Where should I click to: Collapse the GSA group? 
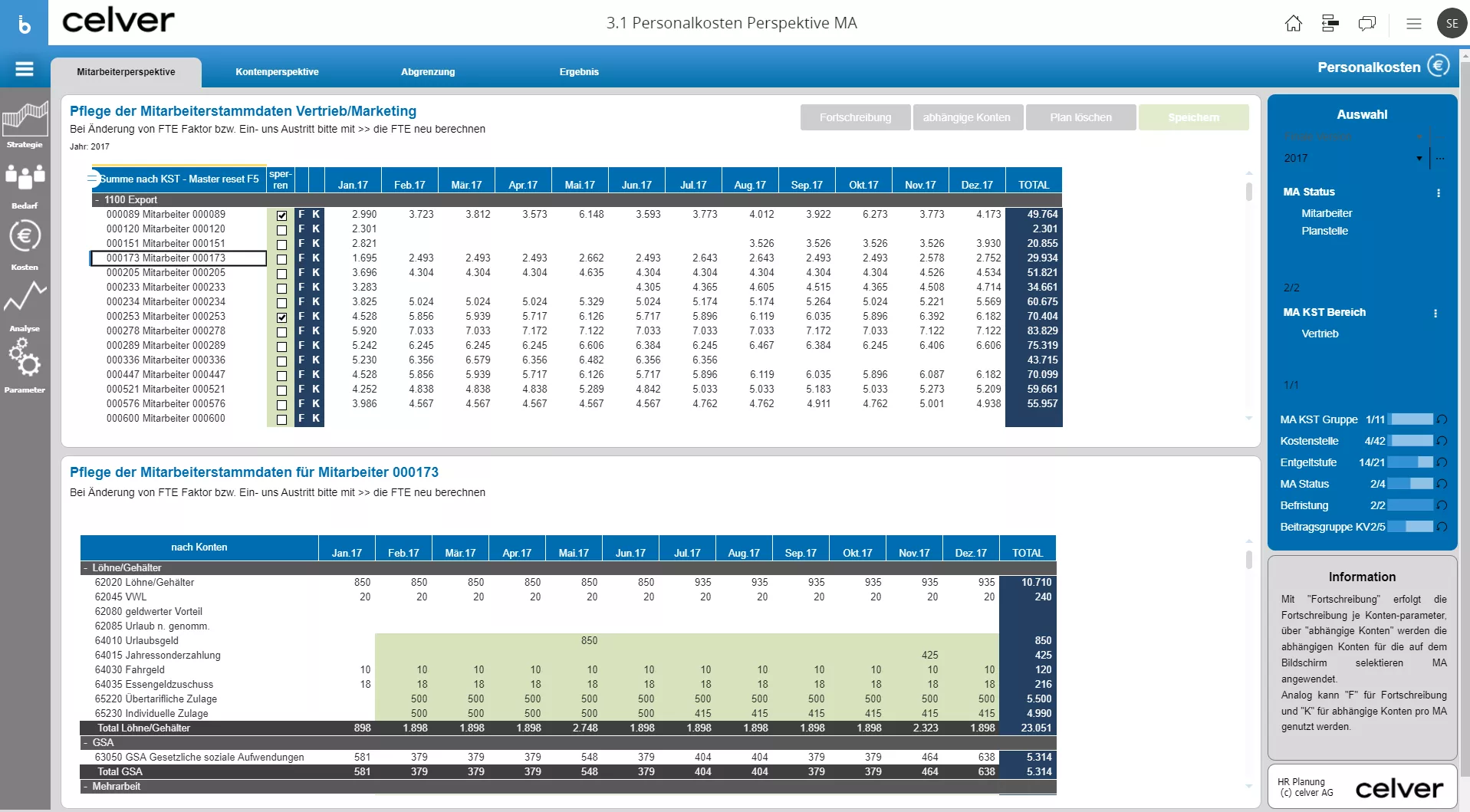85,743
